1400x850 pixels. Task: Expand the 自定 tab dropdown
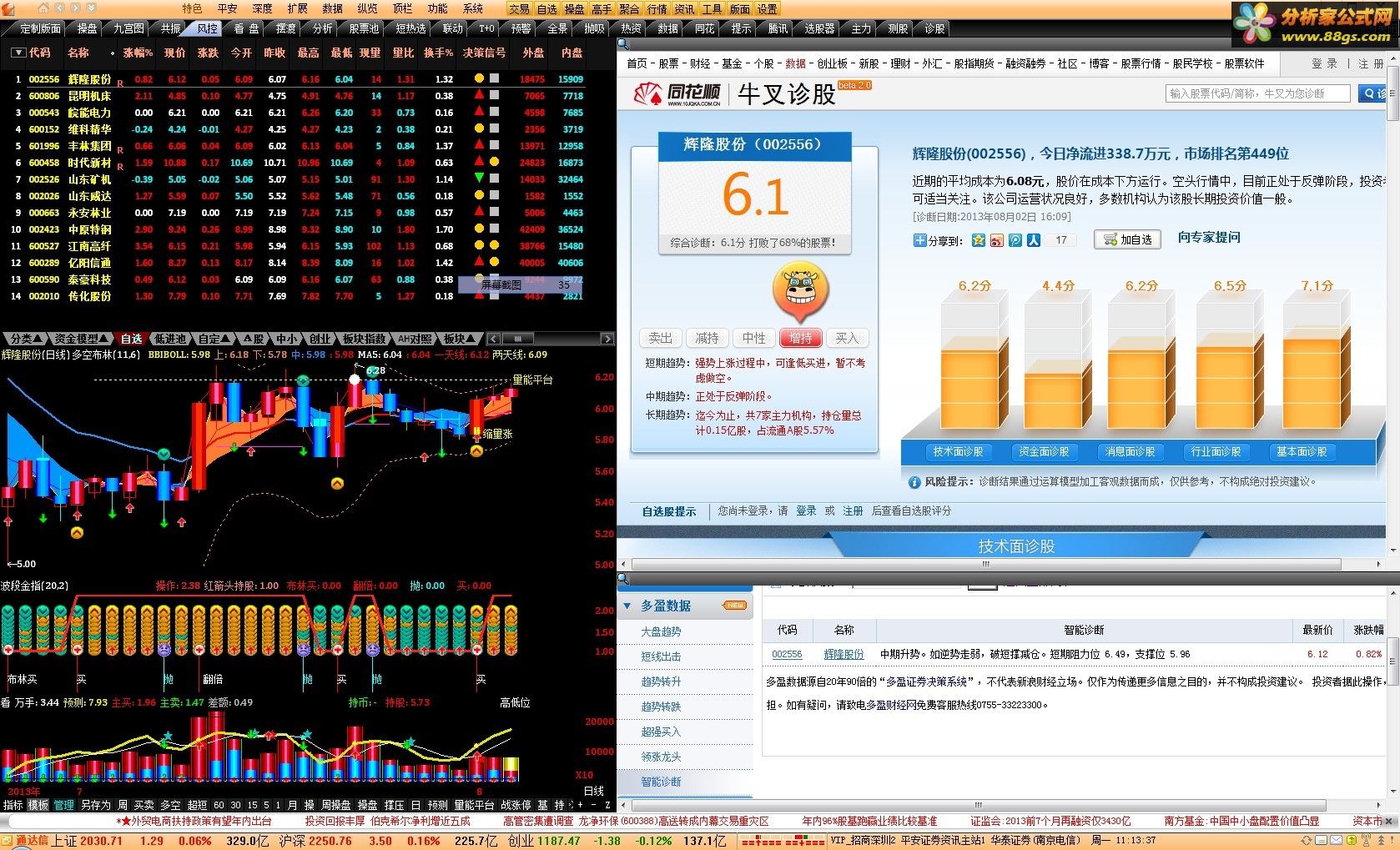(226, 339)
